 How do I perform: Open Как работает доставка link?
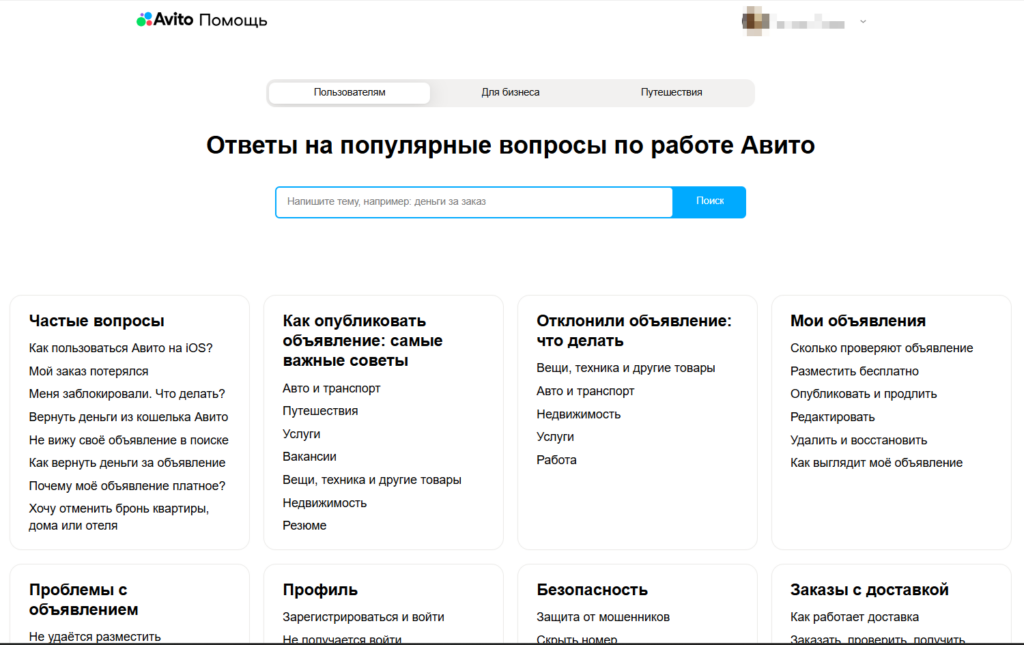tap(854, 617)
